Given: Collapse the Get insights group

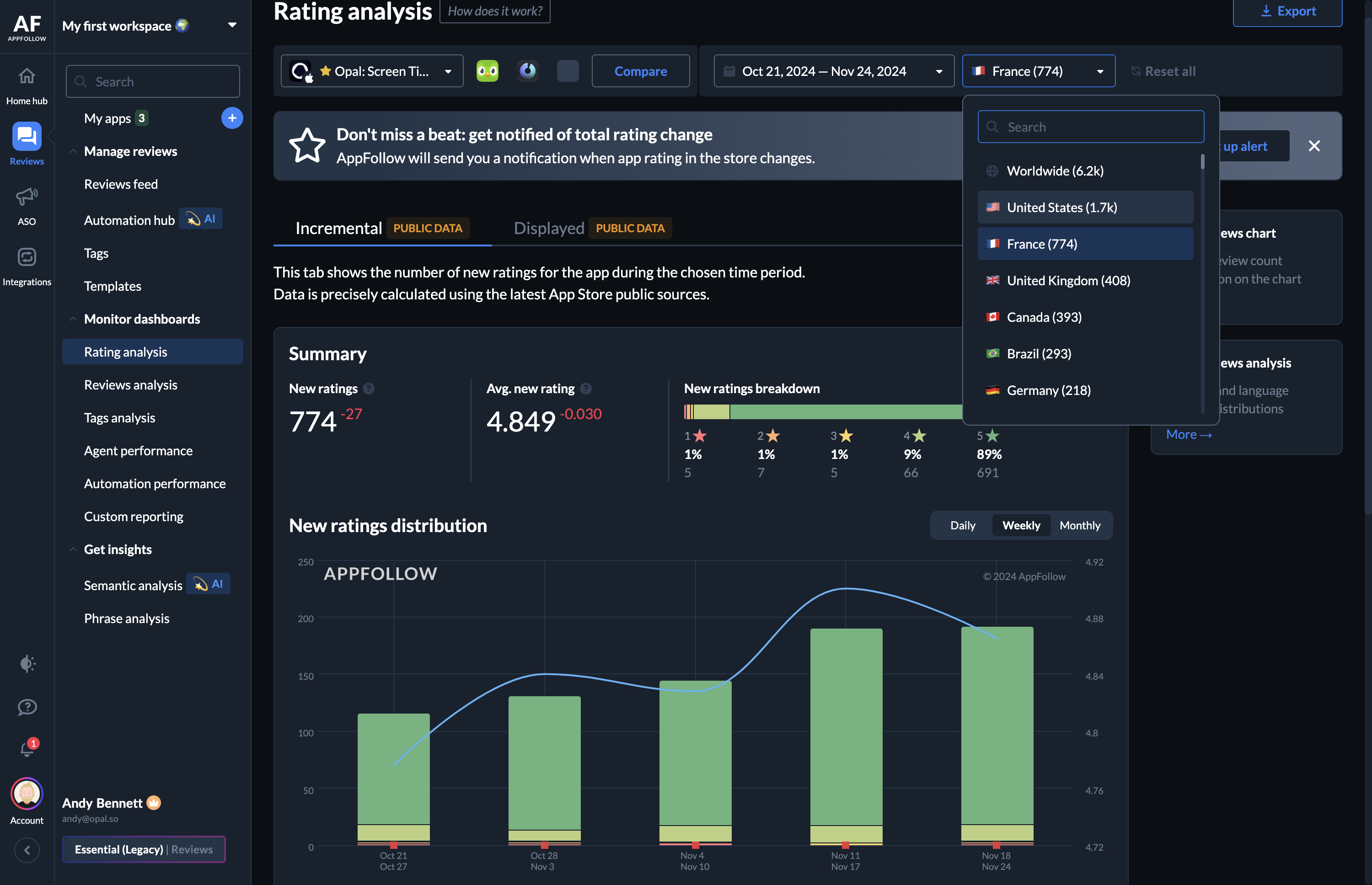Looking at the screenshot, I should (72, 549).
